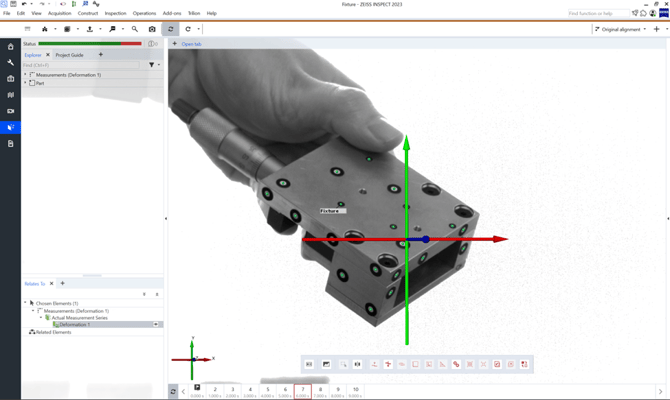This screenshot has width=670, height=400.
Task: Select stage 9 in the timeline
Action: click(337, 390)
